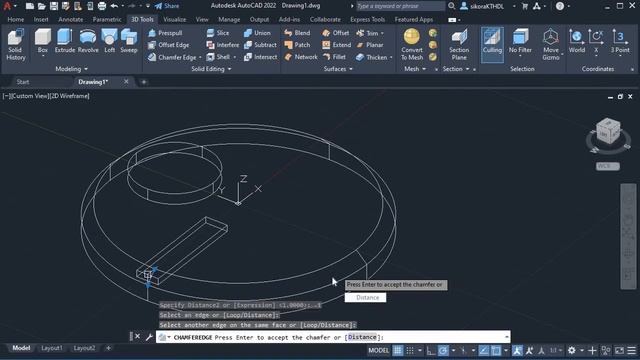Screen dimensions: 640x360
Task: Open workspace switching gear dropdown
Action: (582, 350)
